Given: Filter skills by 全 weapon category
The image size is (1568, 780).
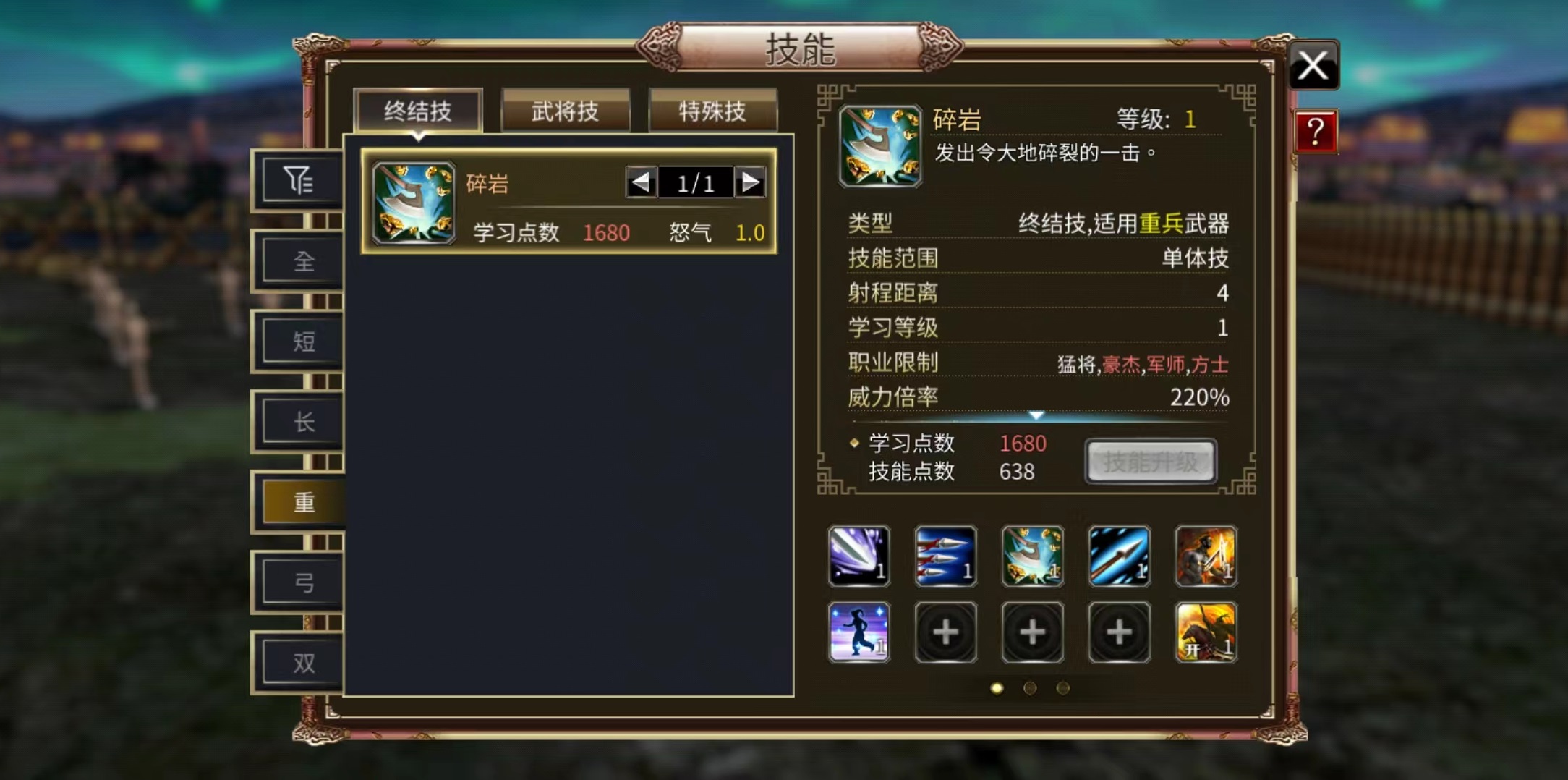Looking at the screenshot, I should [x=303, y=260].
